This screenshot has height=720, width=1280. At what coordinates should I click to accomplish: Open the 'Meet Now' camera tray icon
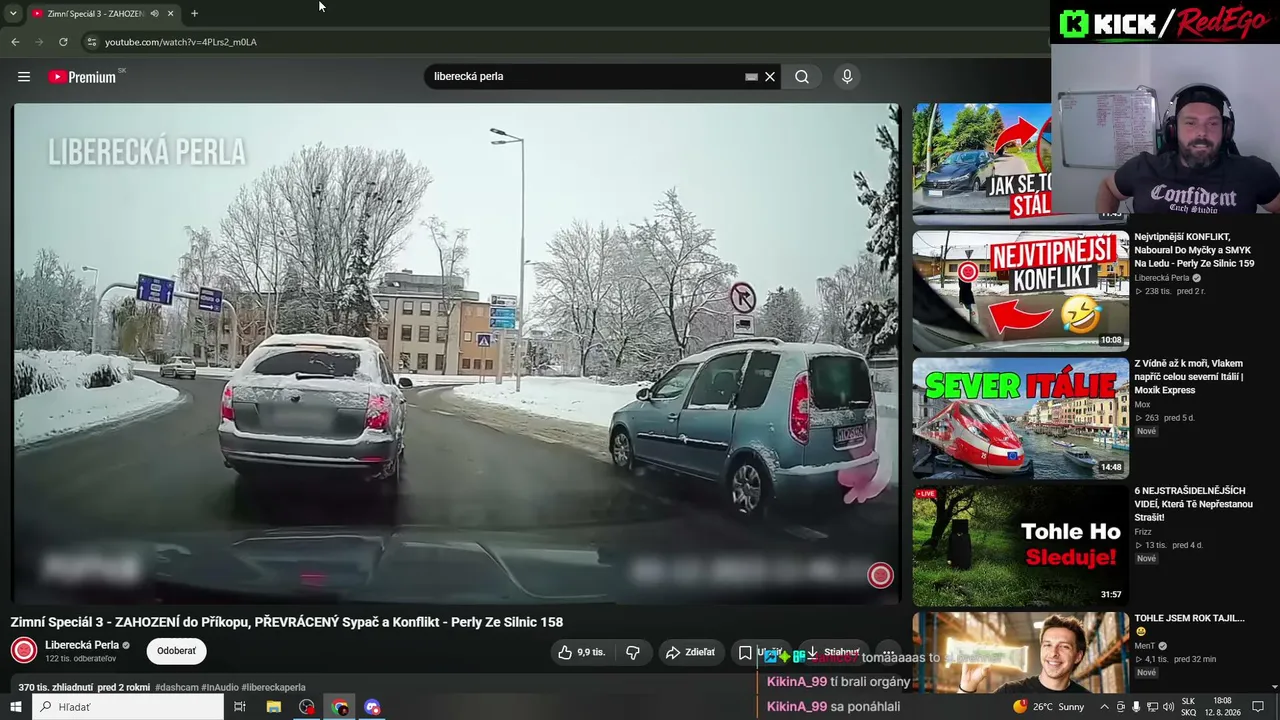click(x=1121, y=707)
